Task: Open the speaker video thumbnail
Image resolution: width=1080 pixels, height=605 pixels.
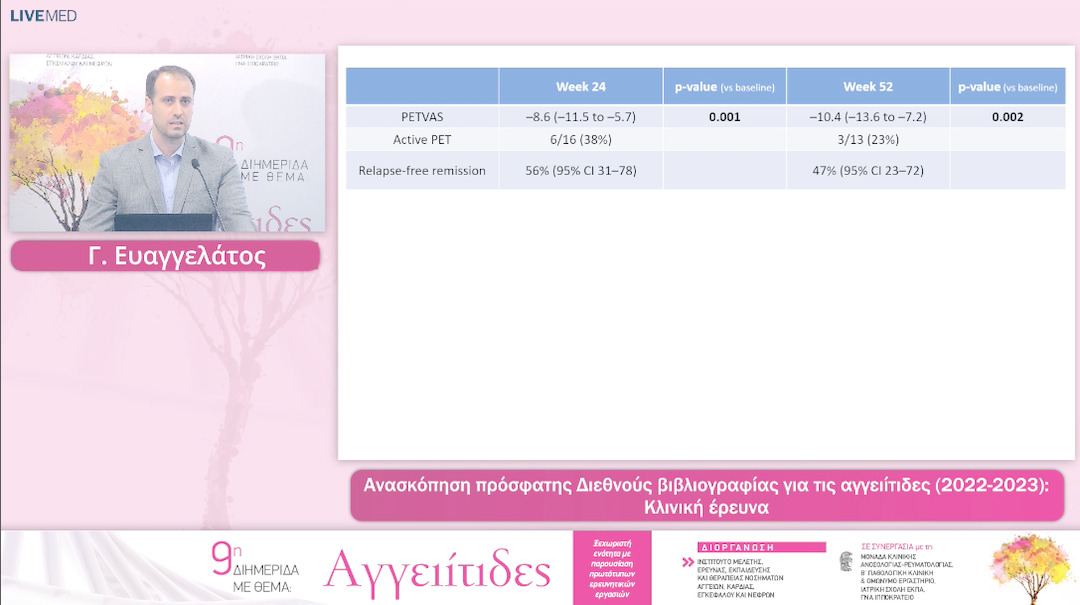Action: click(x=167, y=142)
